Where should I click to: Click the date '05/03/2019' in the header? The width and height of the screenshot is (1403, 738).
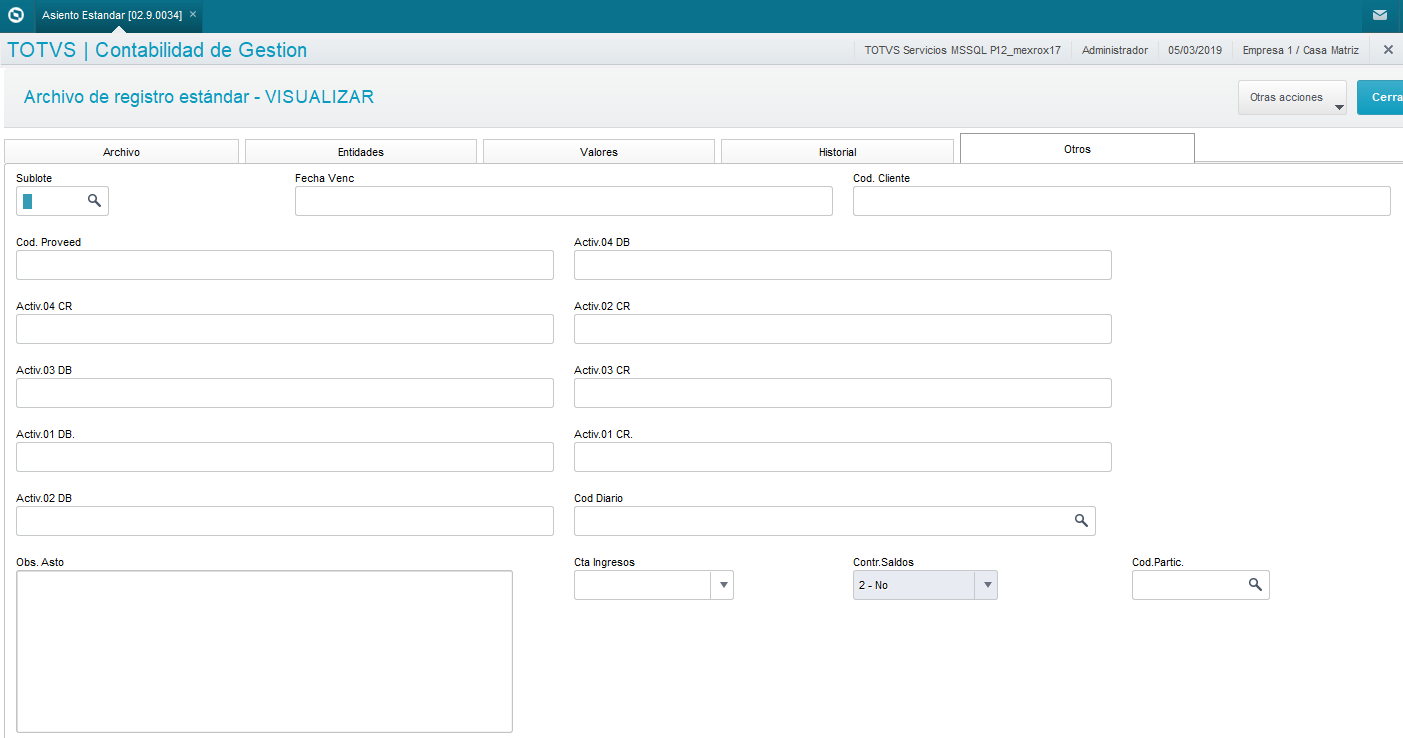click(x=1195, y=50)
